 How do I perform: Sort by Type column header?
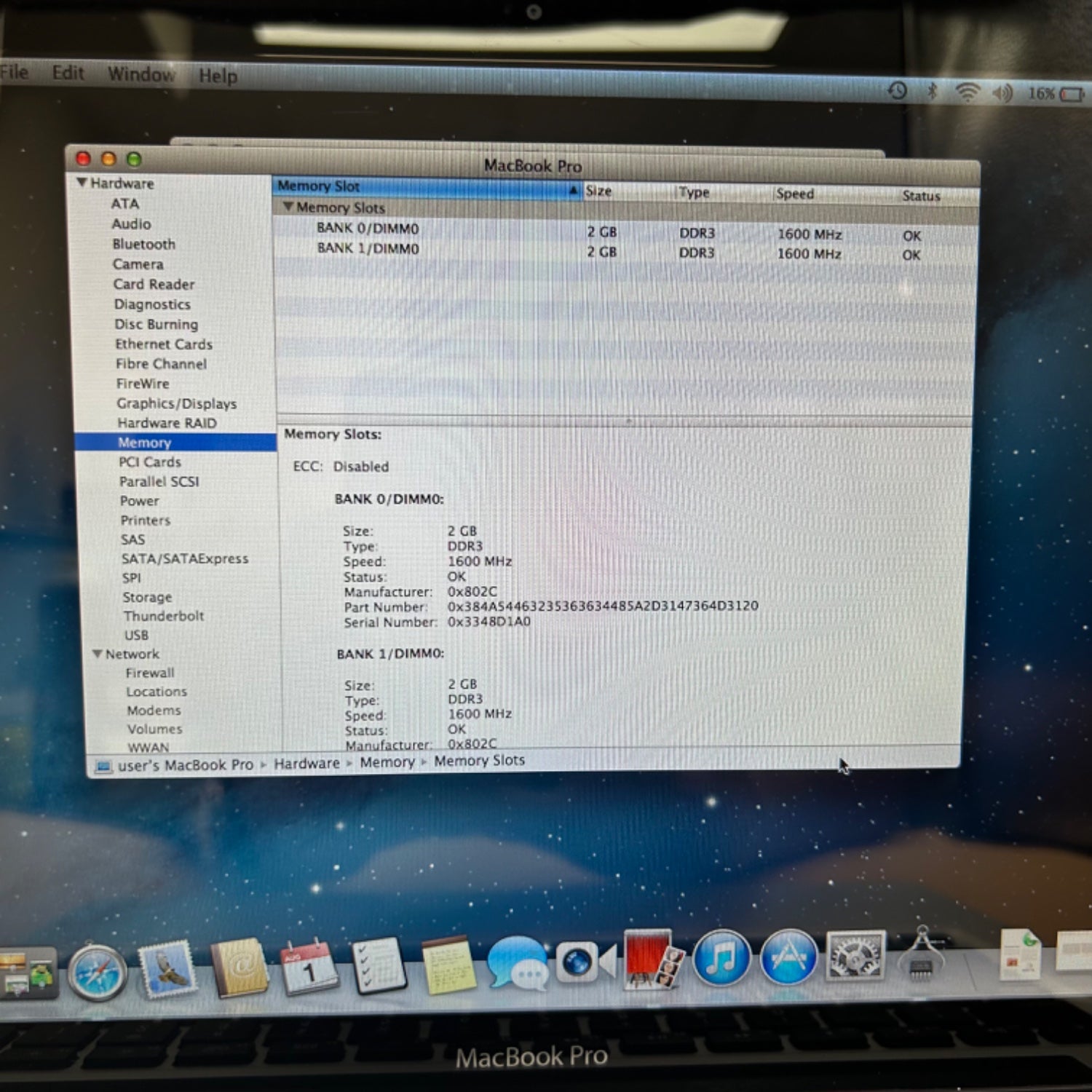tap(723, 193)
